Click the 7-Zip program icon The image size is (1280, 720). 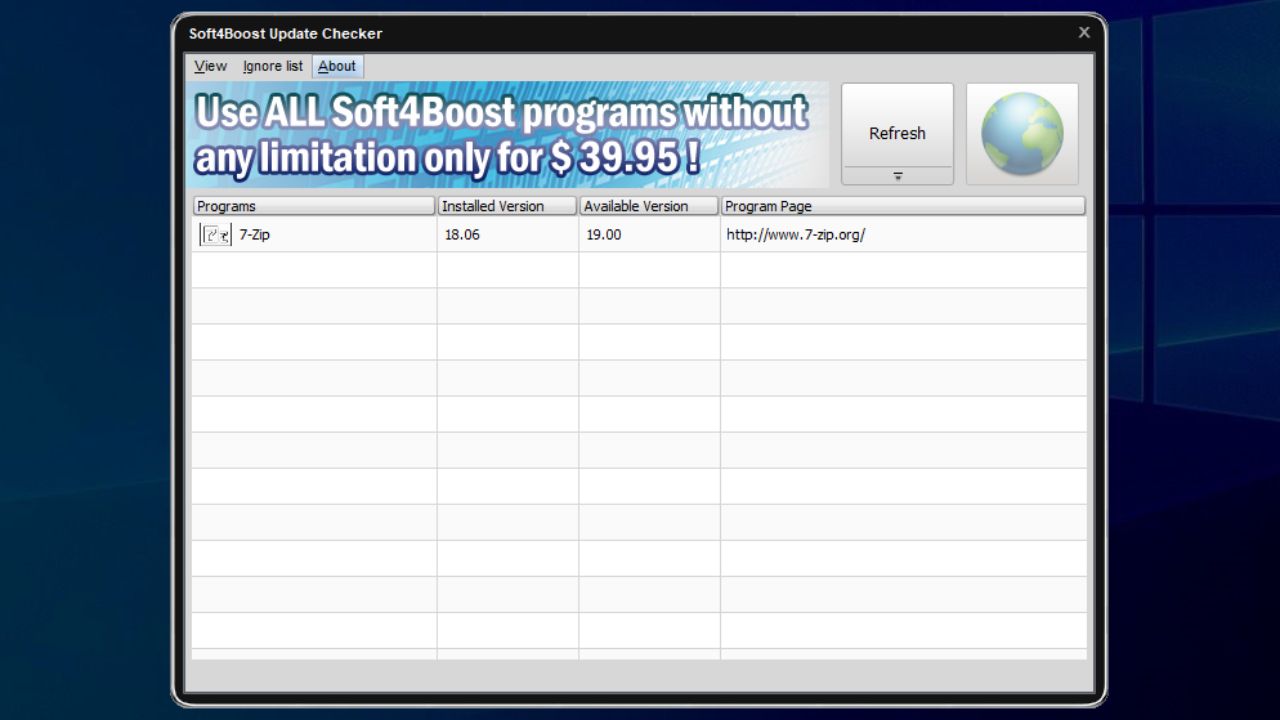tap(215, 235)
